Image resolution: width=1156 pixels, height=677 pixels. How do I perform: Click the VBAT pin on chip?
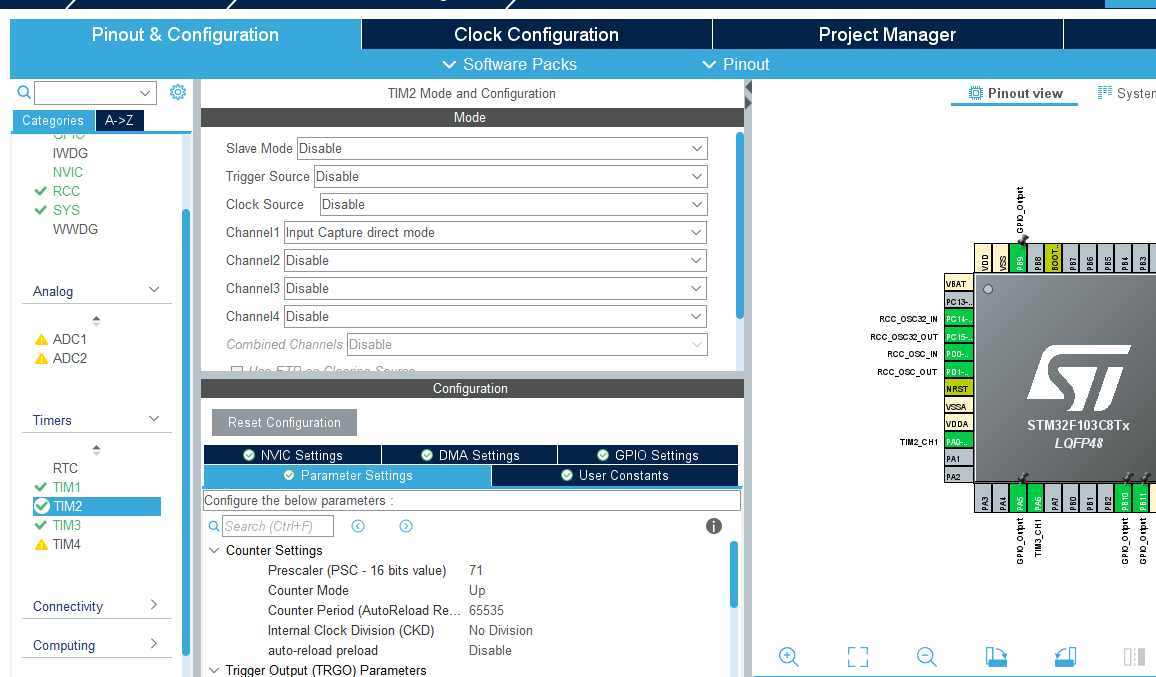pyautogui.click(x=958, y=283)
